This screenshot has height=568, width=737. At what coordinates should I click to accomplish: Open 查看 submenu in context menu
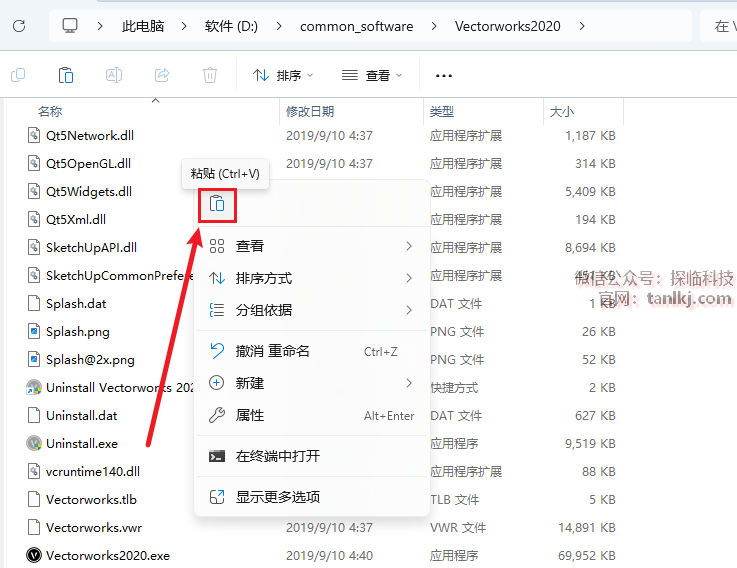click(312, 246)
